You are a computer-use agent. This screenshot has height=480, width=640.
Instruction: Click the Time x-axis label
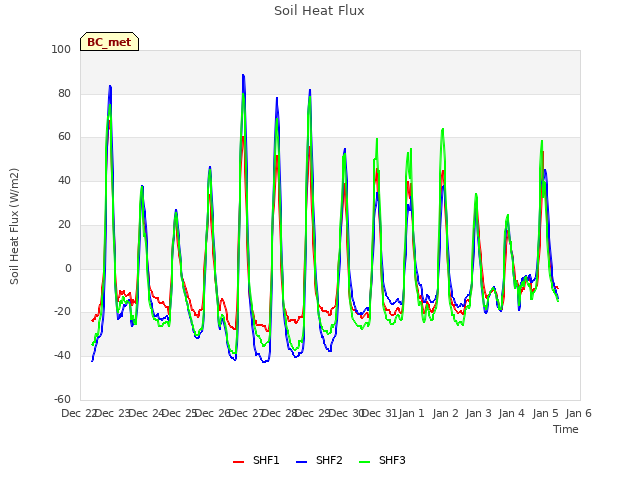click(566, 429)
